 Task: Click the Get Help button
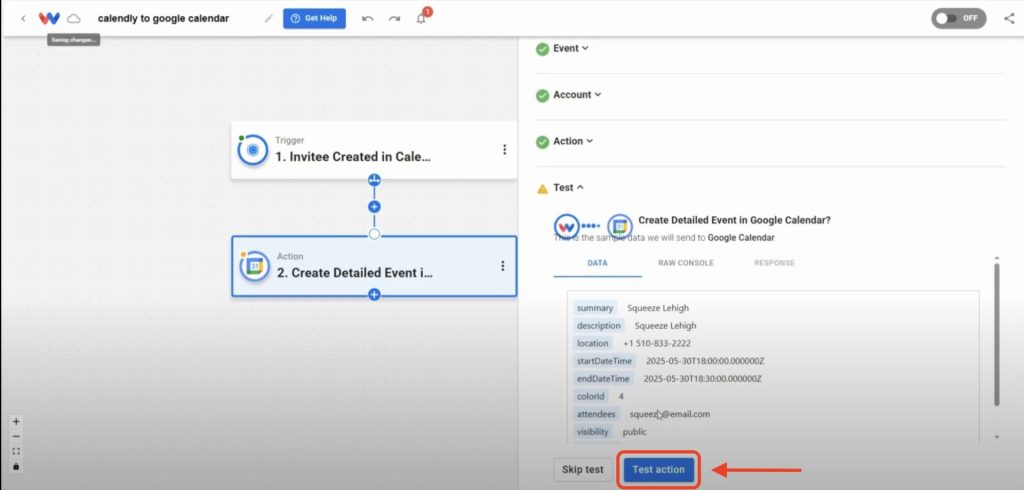[x=314, y=18]
